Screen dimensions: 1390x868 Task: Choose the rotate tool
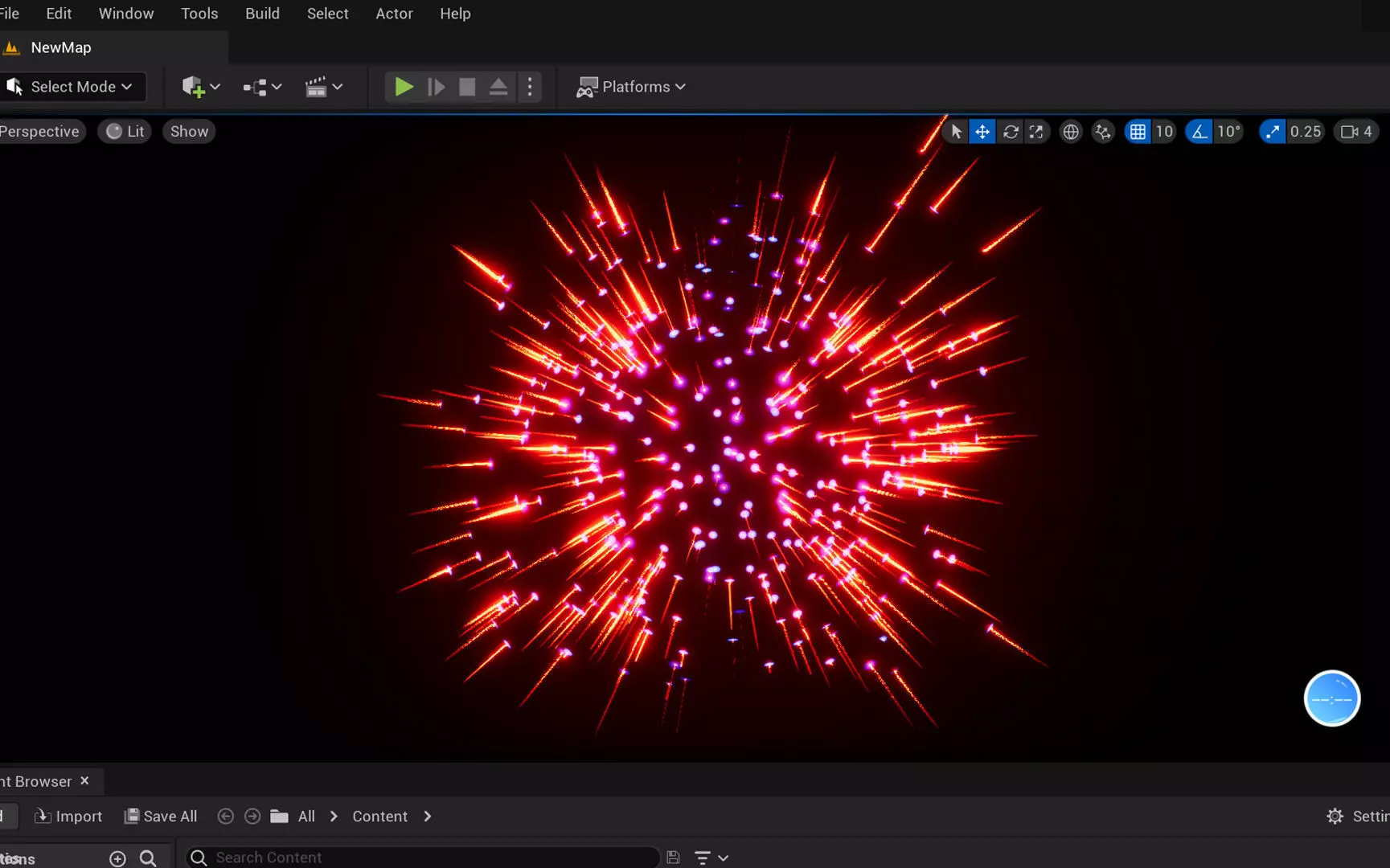click(x=1011, y=132)
